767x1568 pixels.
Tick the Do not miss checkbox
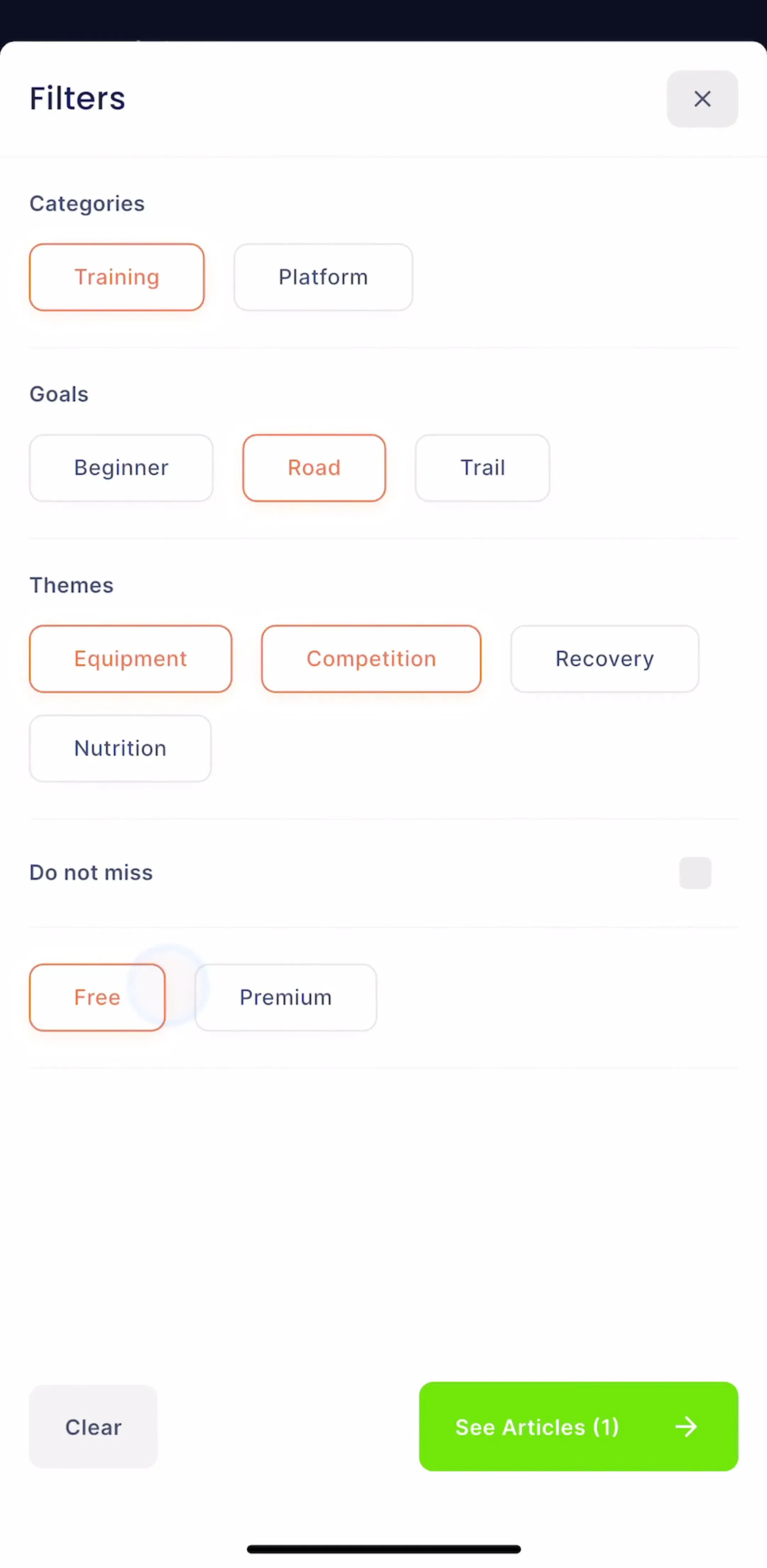pyautogui.click(x=695, y=872)
